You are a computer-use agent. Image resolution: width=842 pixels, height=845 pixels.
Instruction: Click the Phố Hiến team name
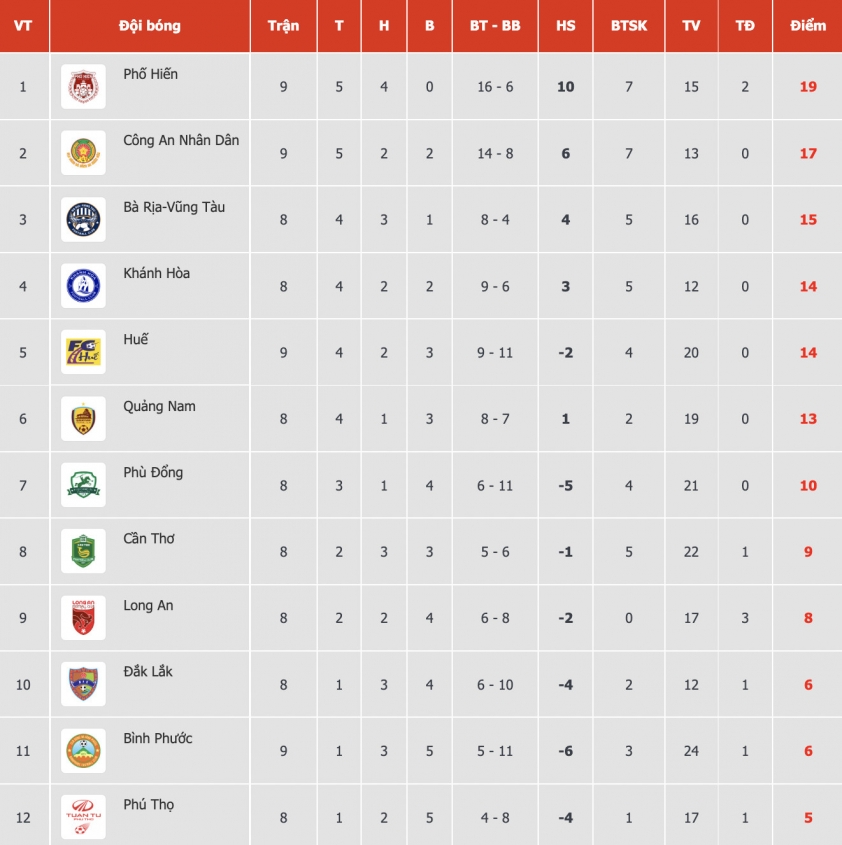[x=150, y=74]
